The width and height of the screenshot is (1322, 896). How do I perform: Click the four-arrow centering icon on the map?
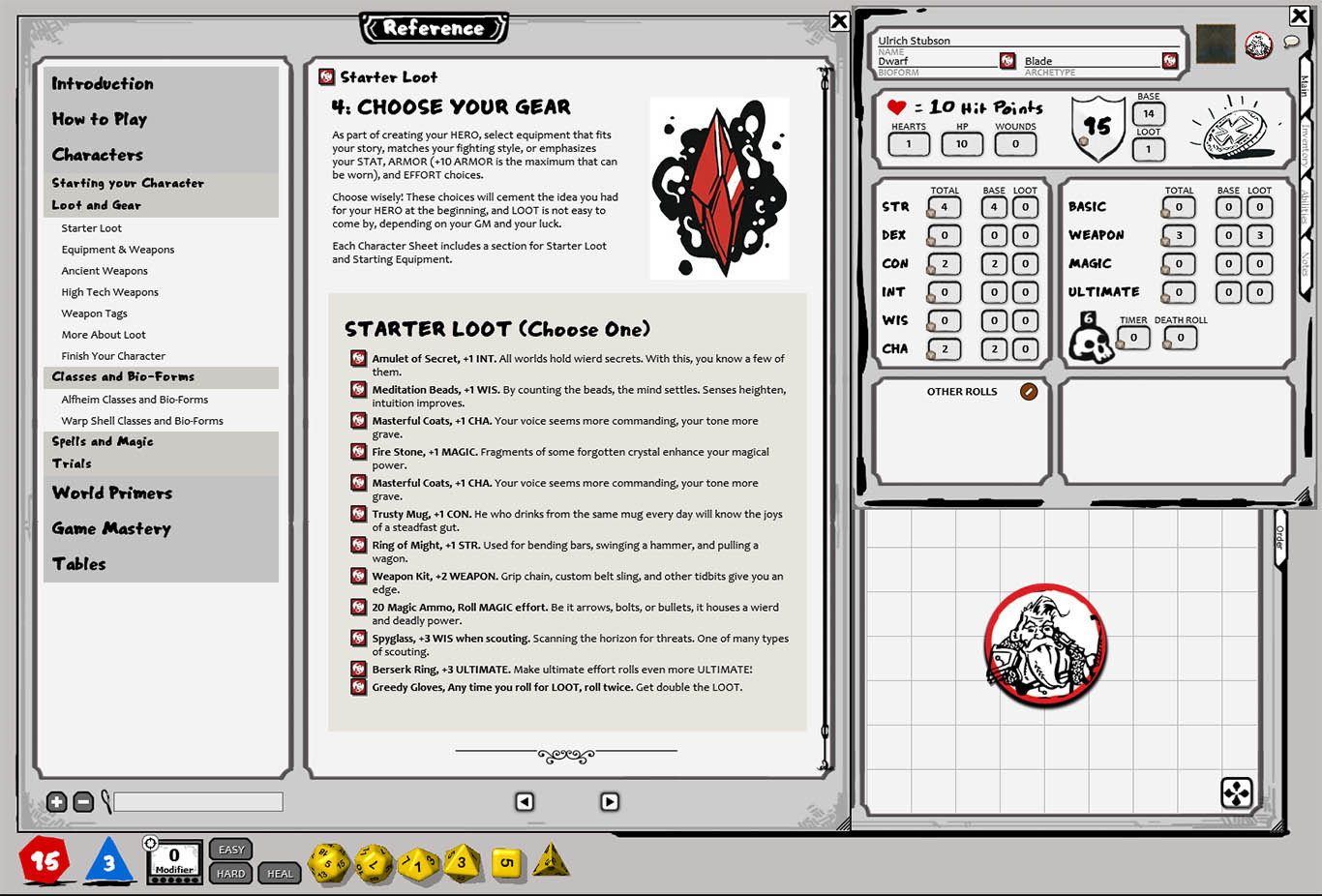1235,793
